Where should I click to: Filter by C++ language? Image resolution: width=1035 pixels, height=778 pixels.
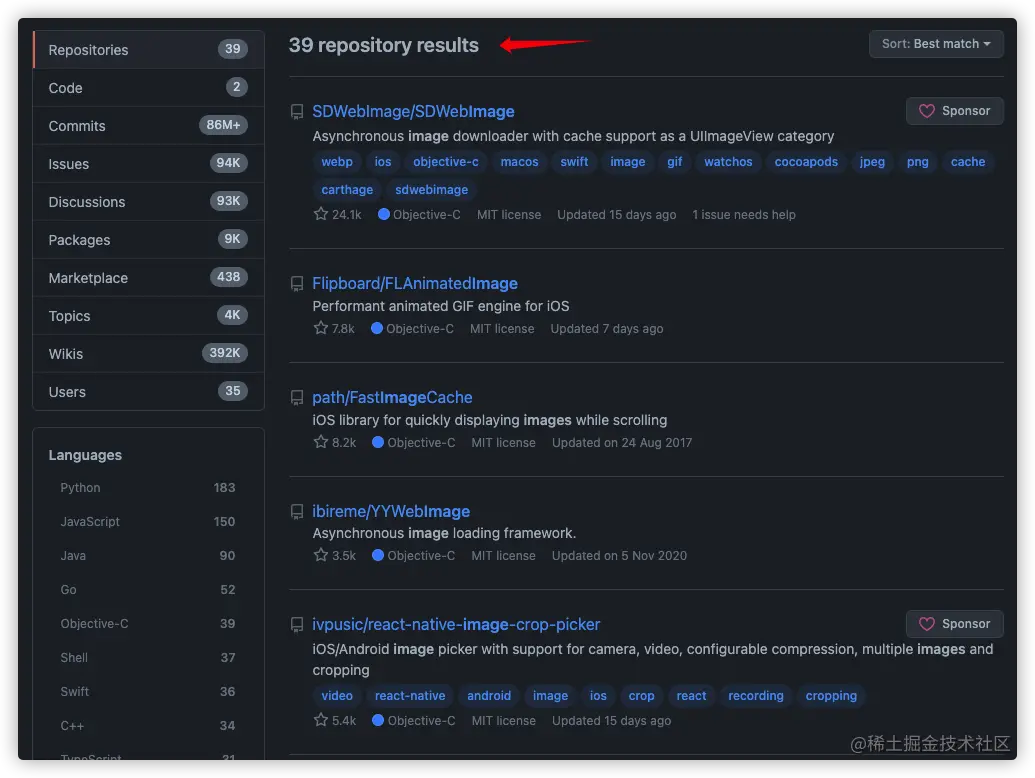pos(148,725)
